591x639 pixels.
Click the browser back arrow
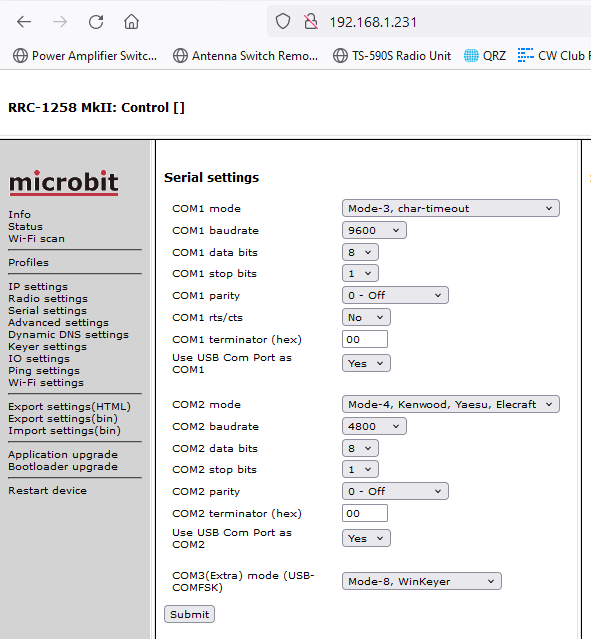[24, 22]
